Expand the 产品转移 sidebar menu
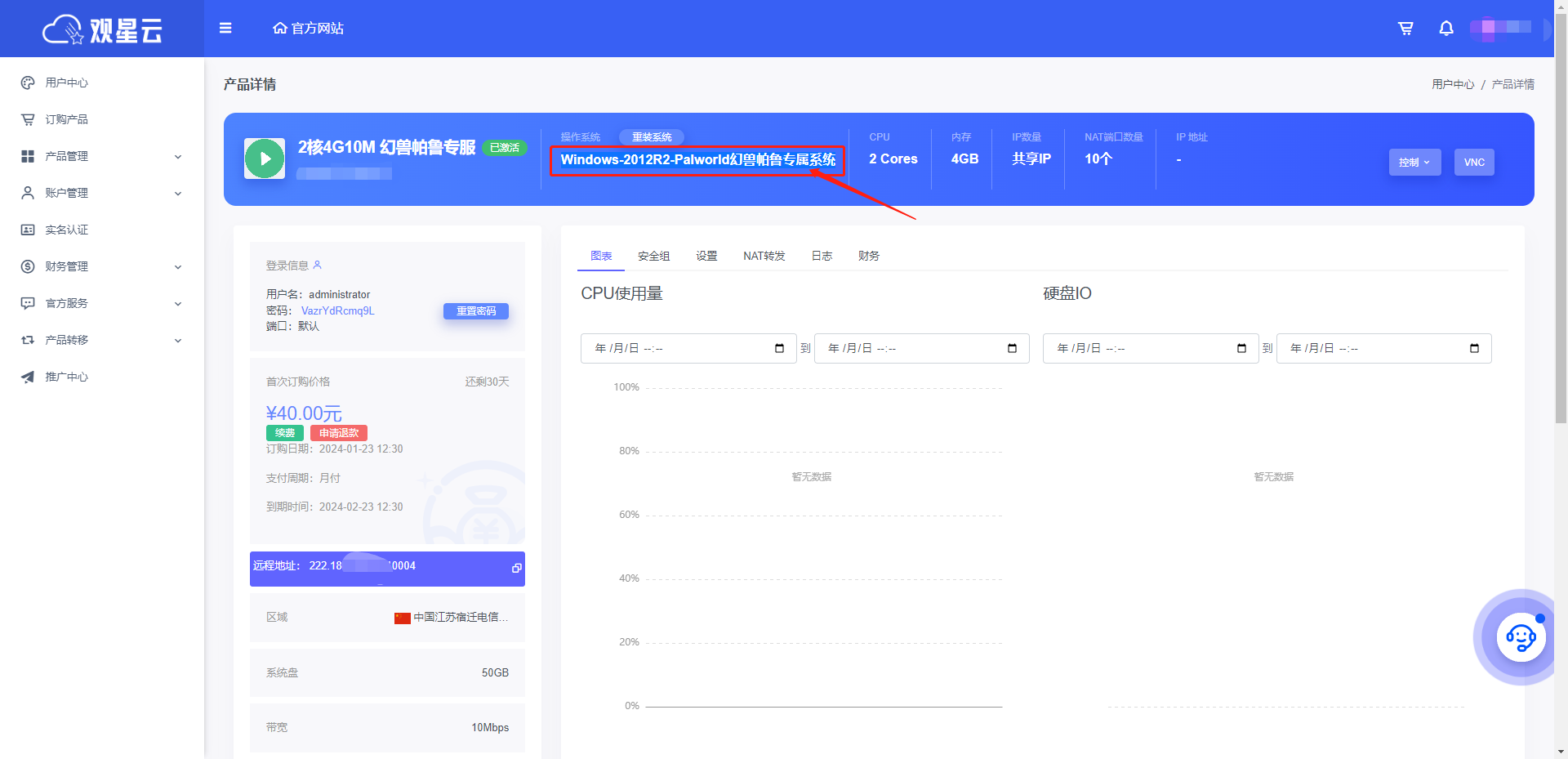This screenshot has width=1568, height=759. (178, 341)
